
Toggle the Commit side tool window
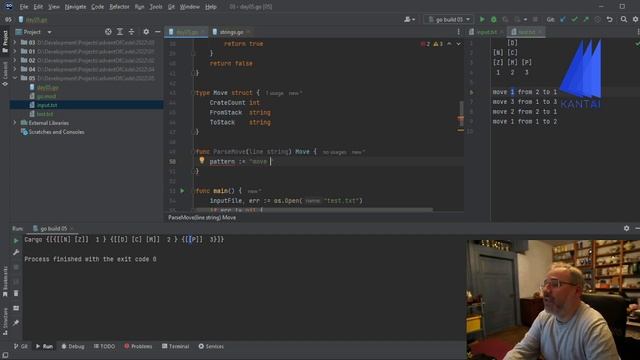coord(5,73)
